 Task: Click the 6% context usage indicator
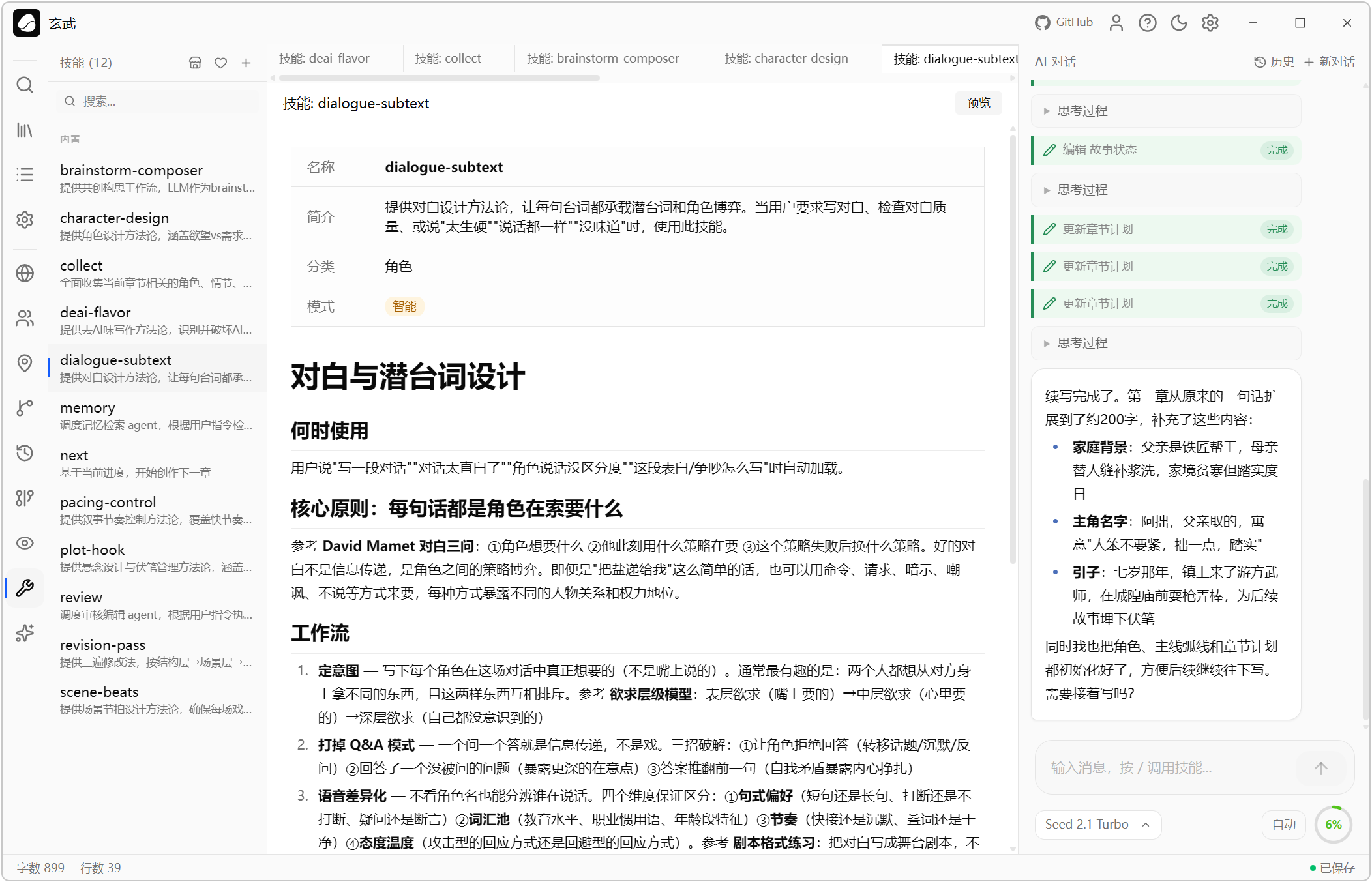click(1334, 824)
